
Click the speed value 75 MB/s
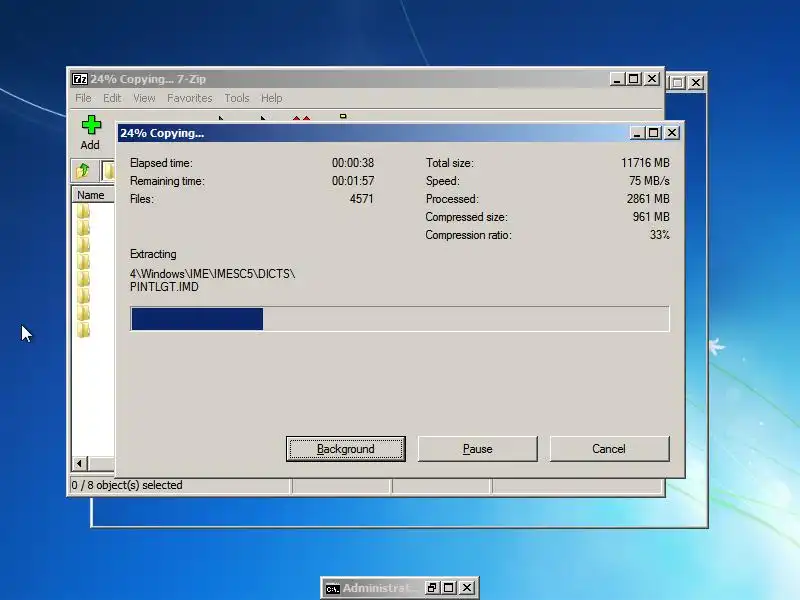point(649,181)
